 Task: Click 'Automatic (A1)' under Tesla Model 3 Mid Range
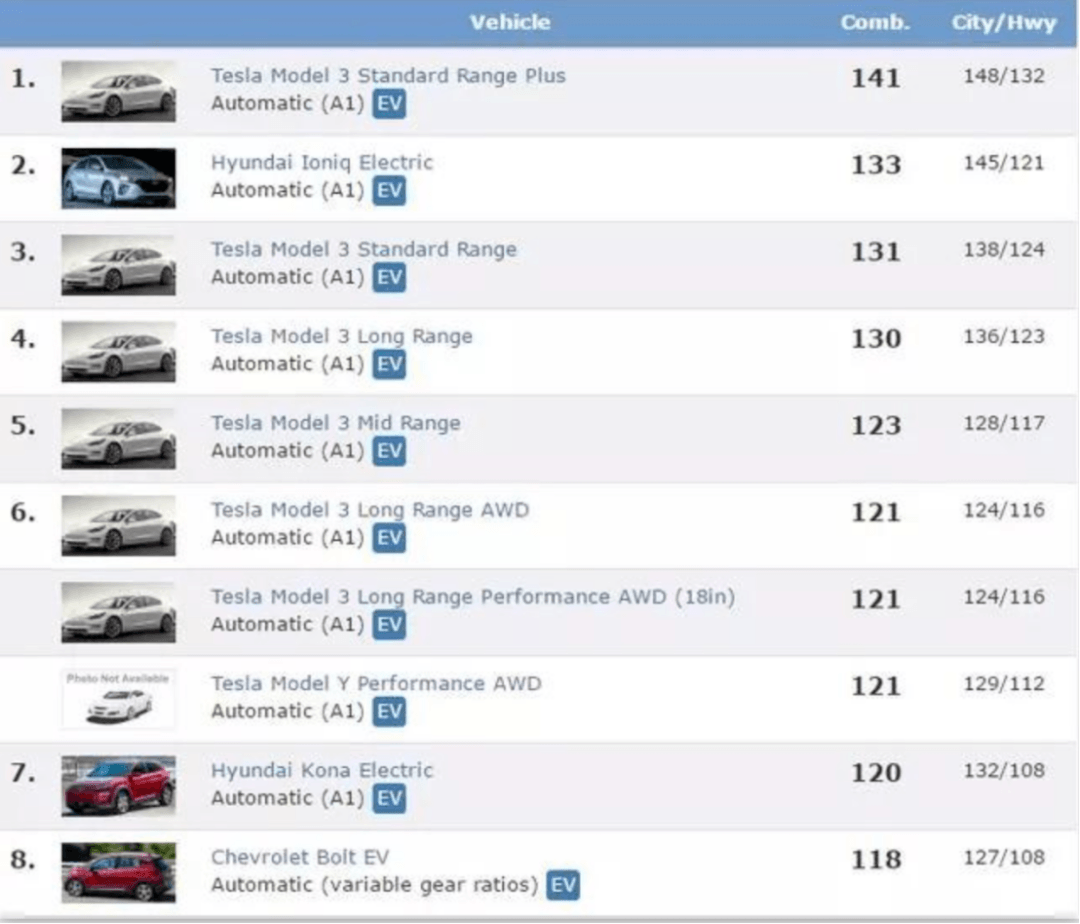pyautogui.click(x=287, y=451)
